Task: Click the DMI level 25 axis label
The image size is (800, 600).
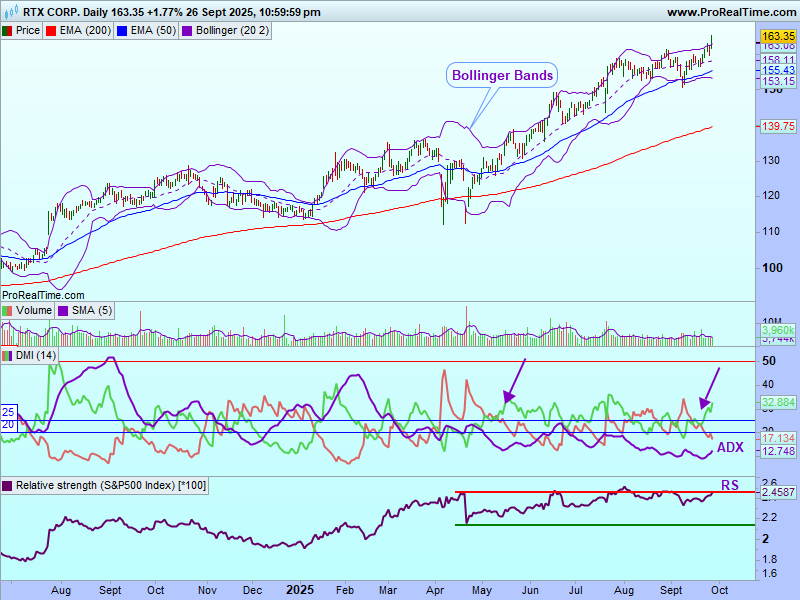Action: click(x=8, y=412)
